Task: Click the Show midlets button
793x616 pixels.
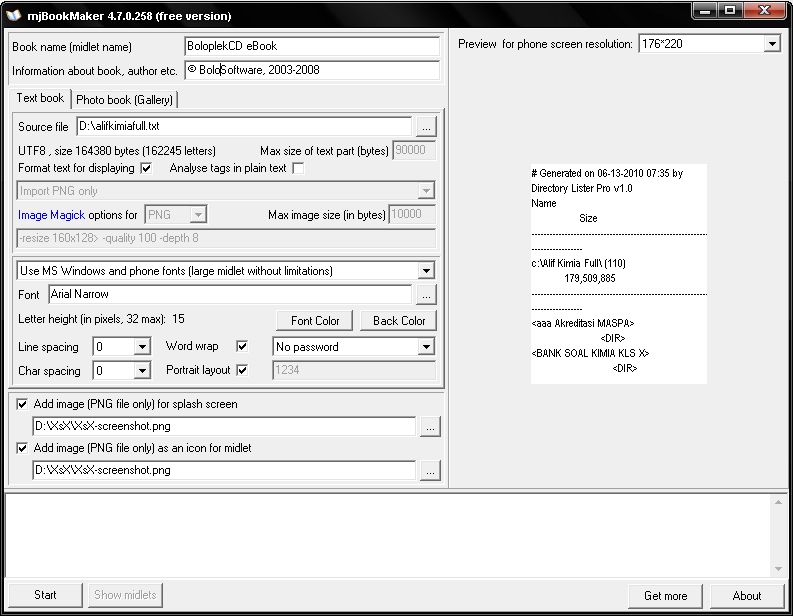Action: [x=125, y=595]
